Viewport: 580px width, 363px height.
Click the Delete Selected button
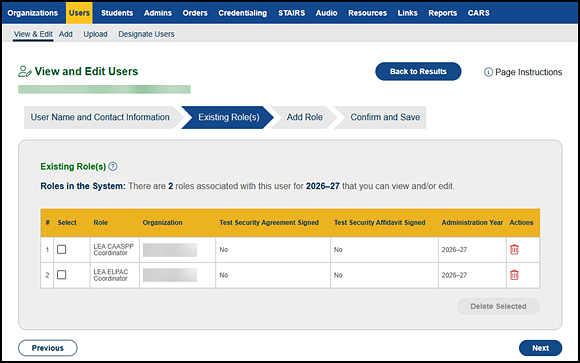tap(498, 306)
